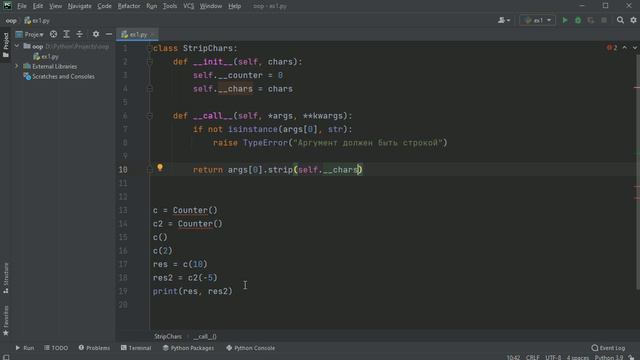Click CRLF line separator in status bar

pyautogui.click(x=533, y=357)
